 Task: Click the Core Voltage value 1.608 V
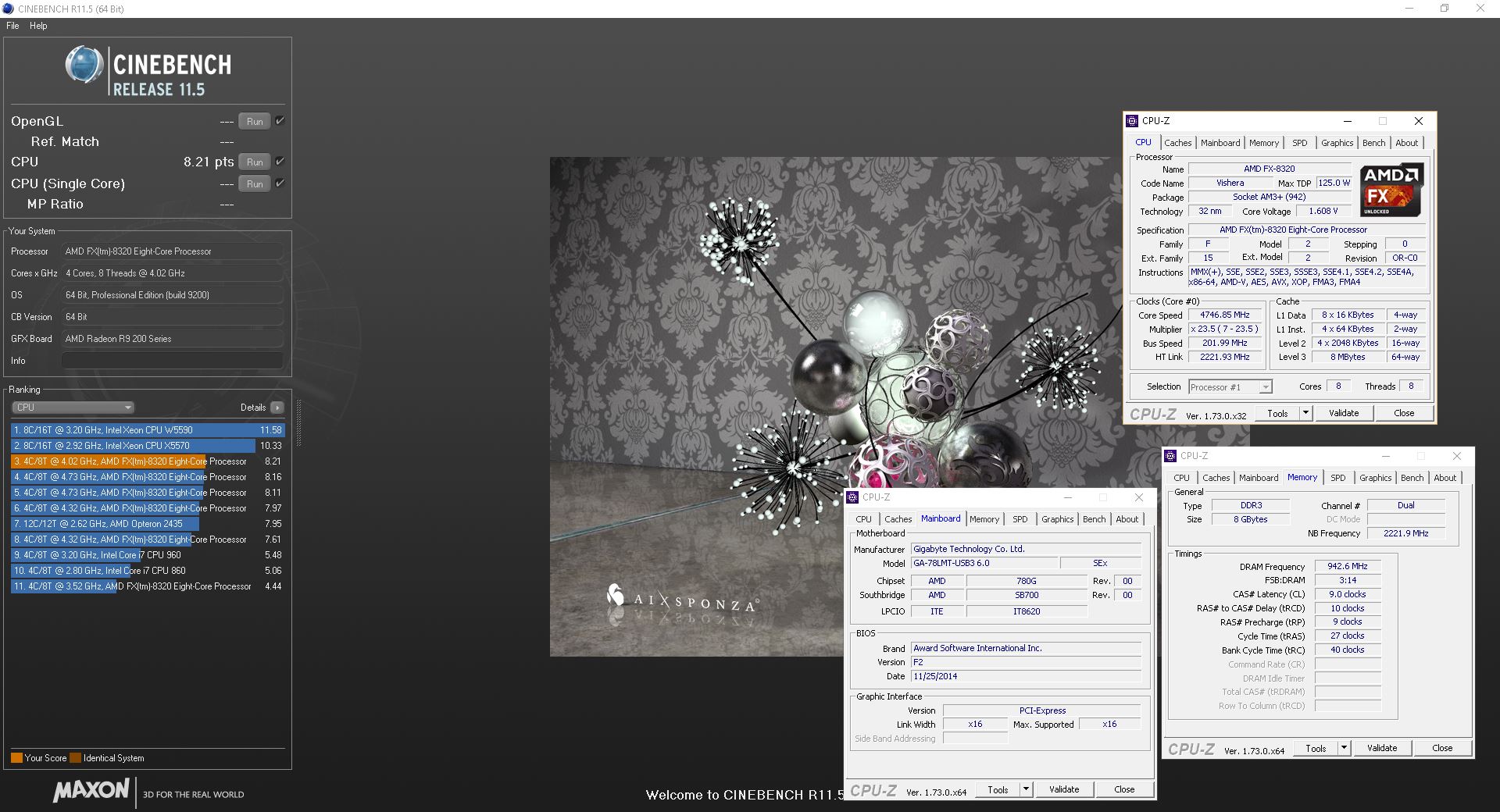[x=1323, y=211]
